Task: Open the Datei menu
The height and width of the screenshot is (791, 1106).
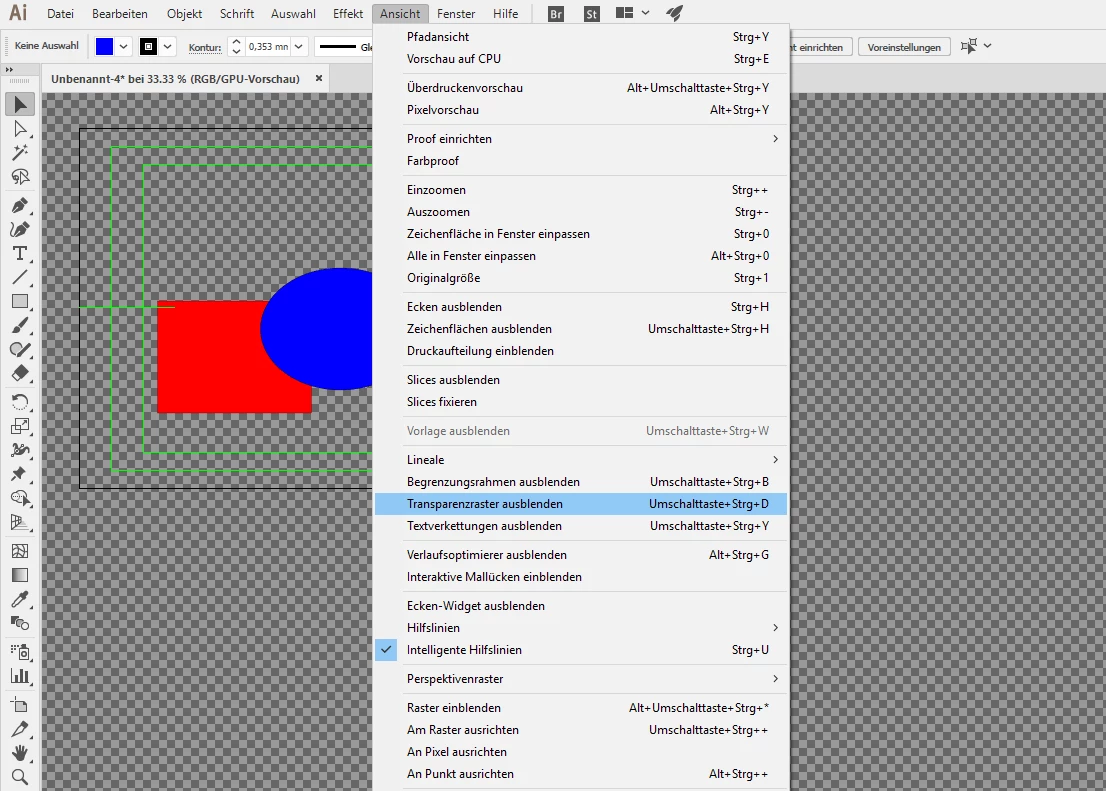Action: point(60,13)
